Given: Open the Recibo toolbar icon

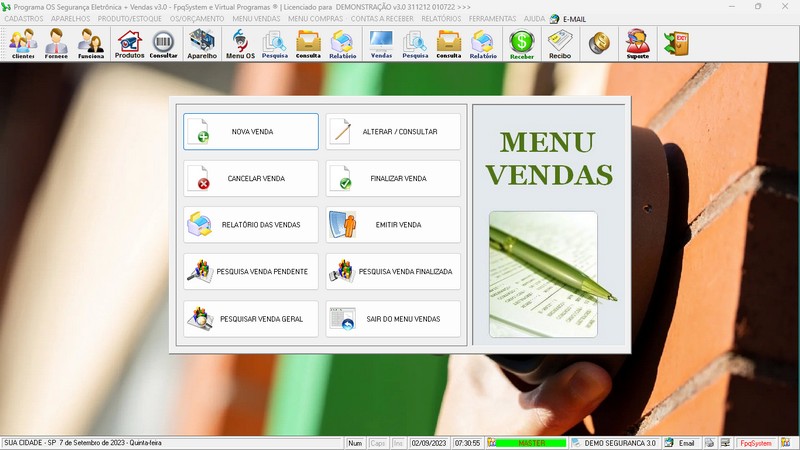Looking at the screenshot, I should click(x=560, y=44).
